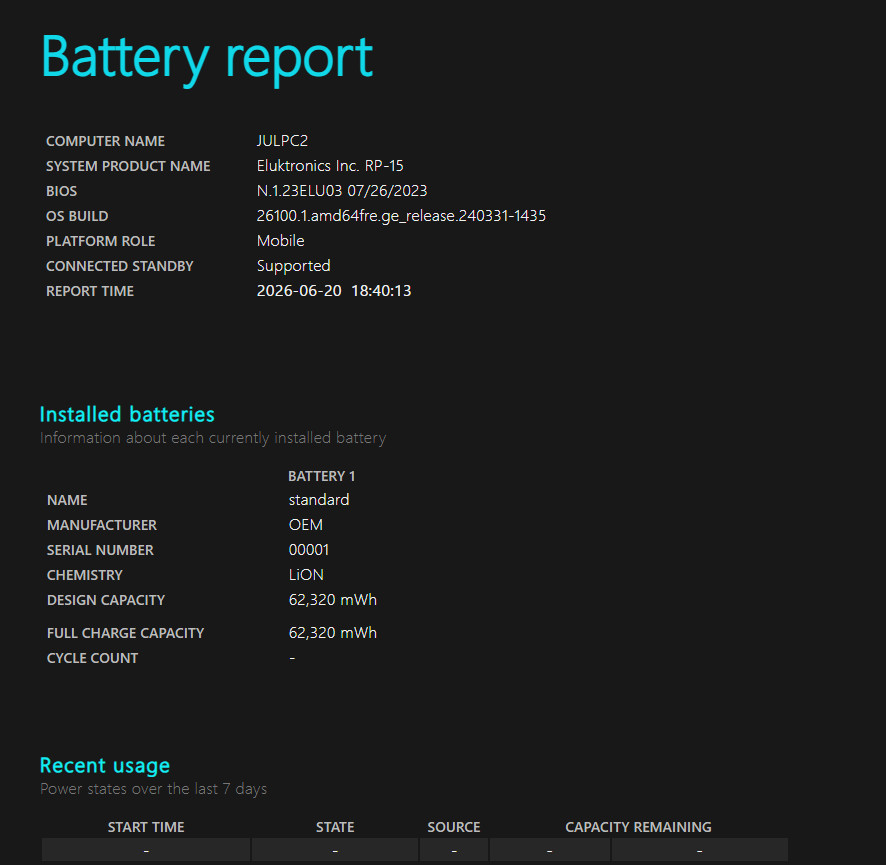Select manufacturer value 'OEM'
This screenshot has height=865, width=886.
click(306, 525)
